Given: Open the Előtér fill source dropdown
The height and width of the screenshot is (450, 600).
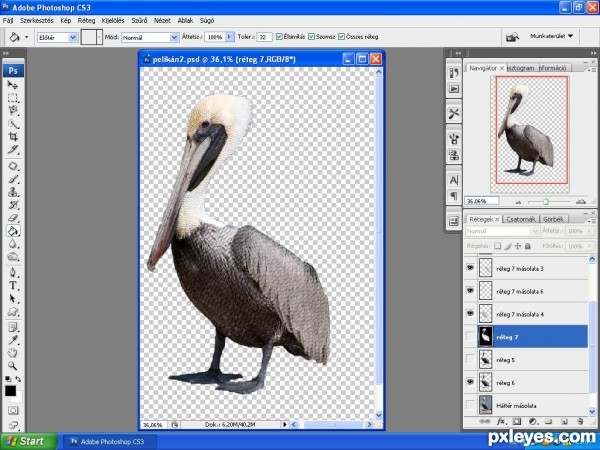Looking at the screenshot, I should (73, 37).
